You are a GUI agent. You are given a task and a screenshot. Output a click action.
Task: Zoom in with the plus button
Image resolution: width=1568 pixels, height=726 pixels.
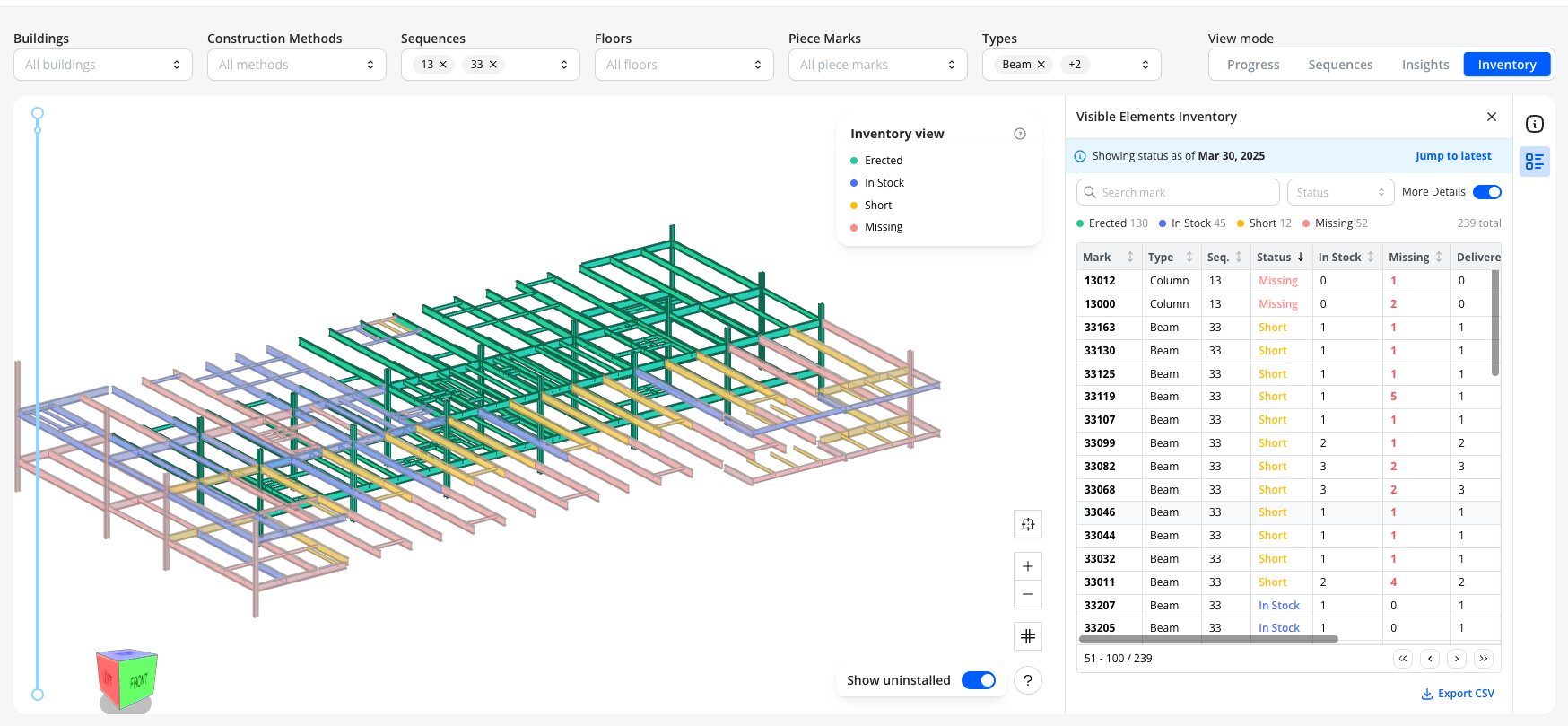click(1028, 566)
